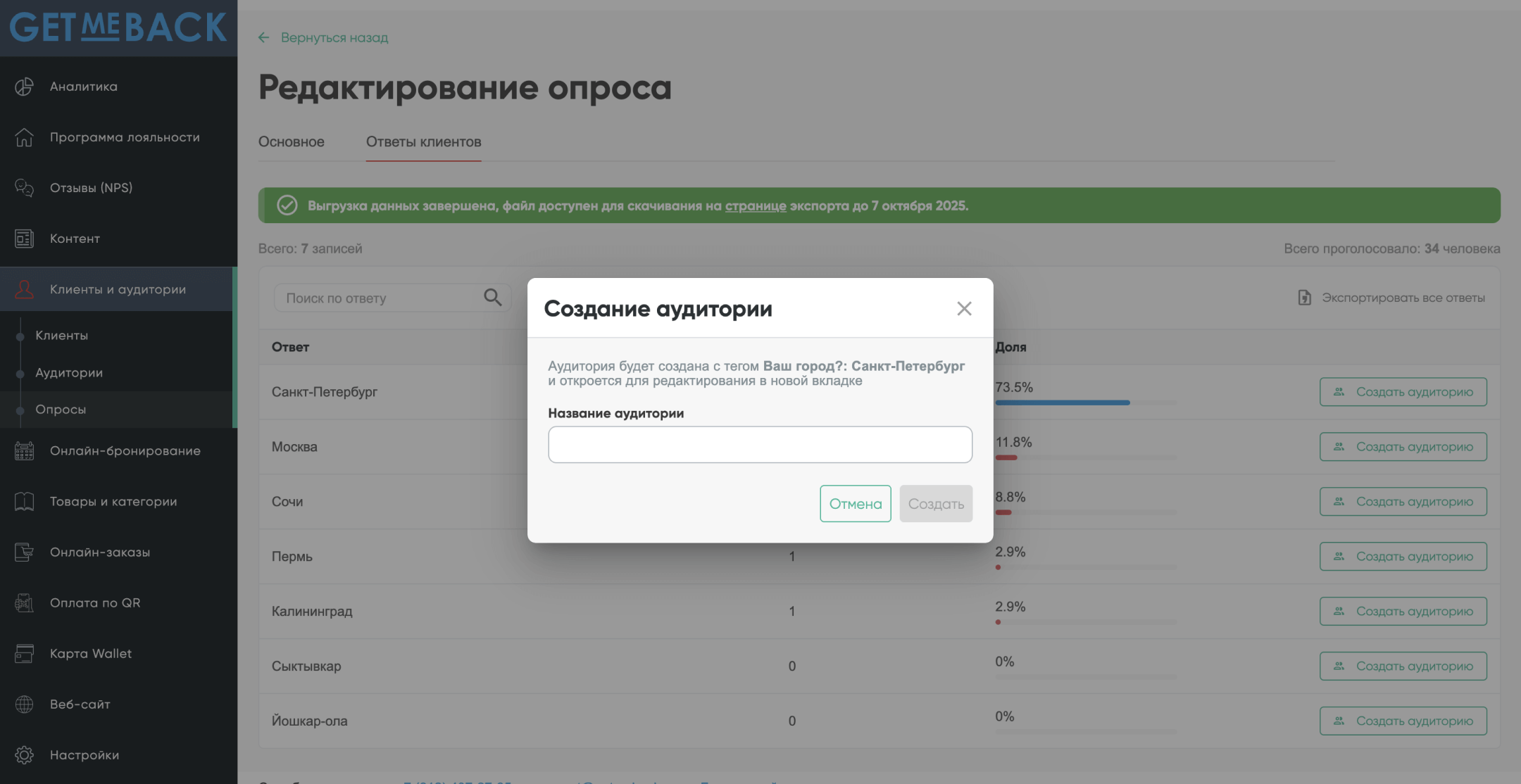Open Программа лояльности home icon
Viewport: 1521px width, 784px height.
[x=24, y=137]
